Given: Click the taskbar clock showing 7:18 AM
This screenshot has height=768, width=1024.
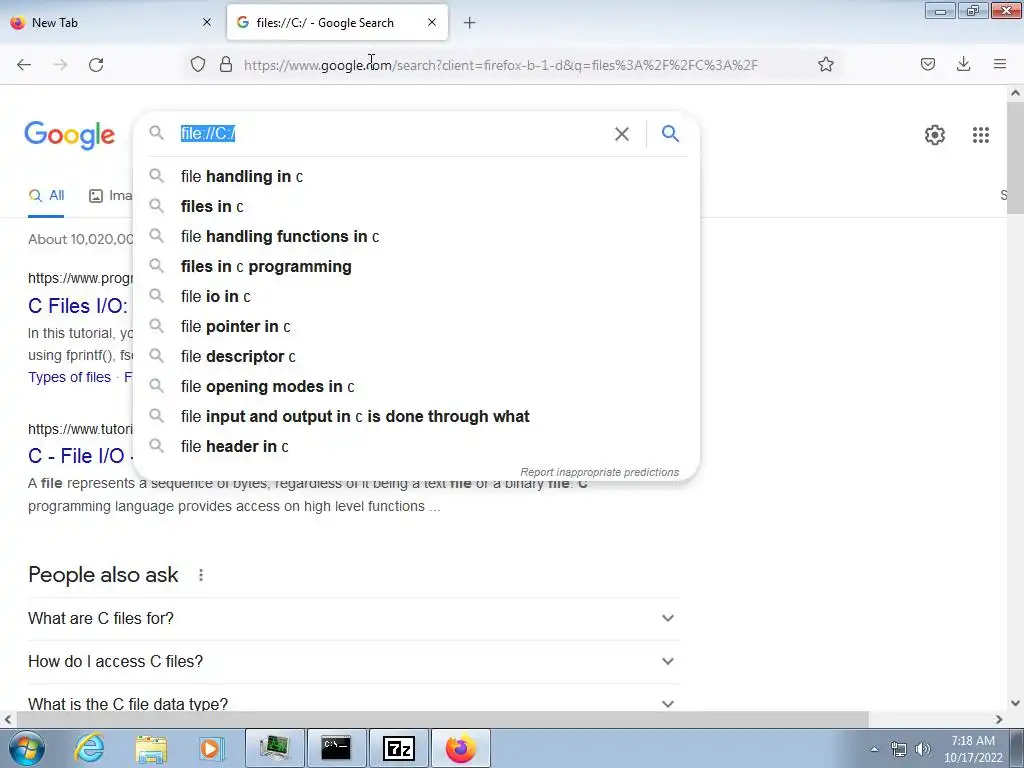Looking at the screenshot, I should tap(972, 749).
